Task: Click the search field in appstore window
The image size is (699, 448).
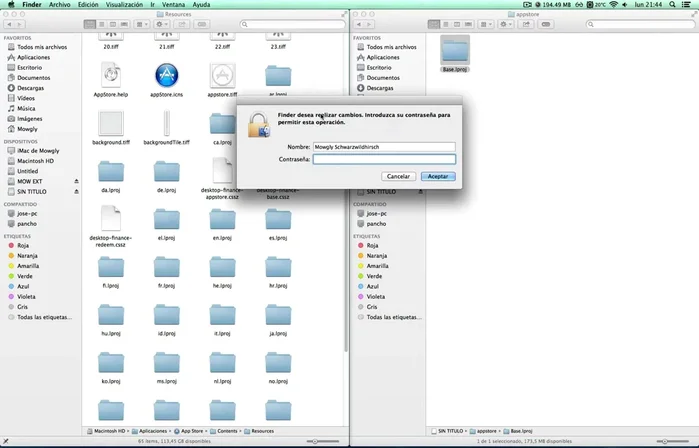Action: point(640,25)
